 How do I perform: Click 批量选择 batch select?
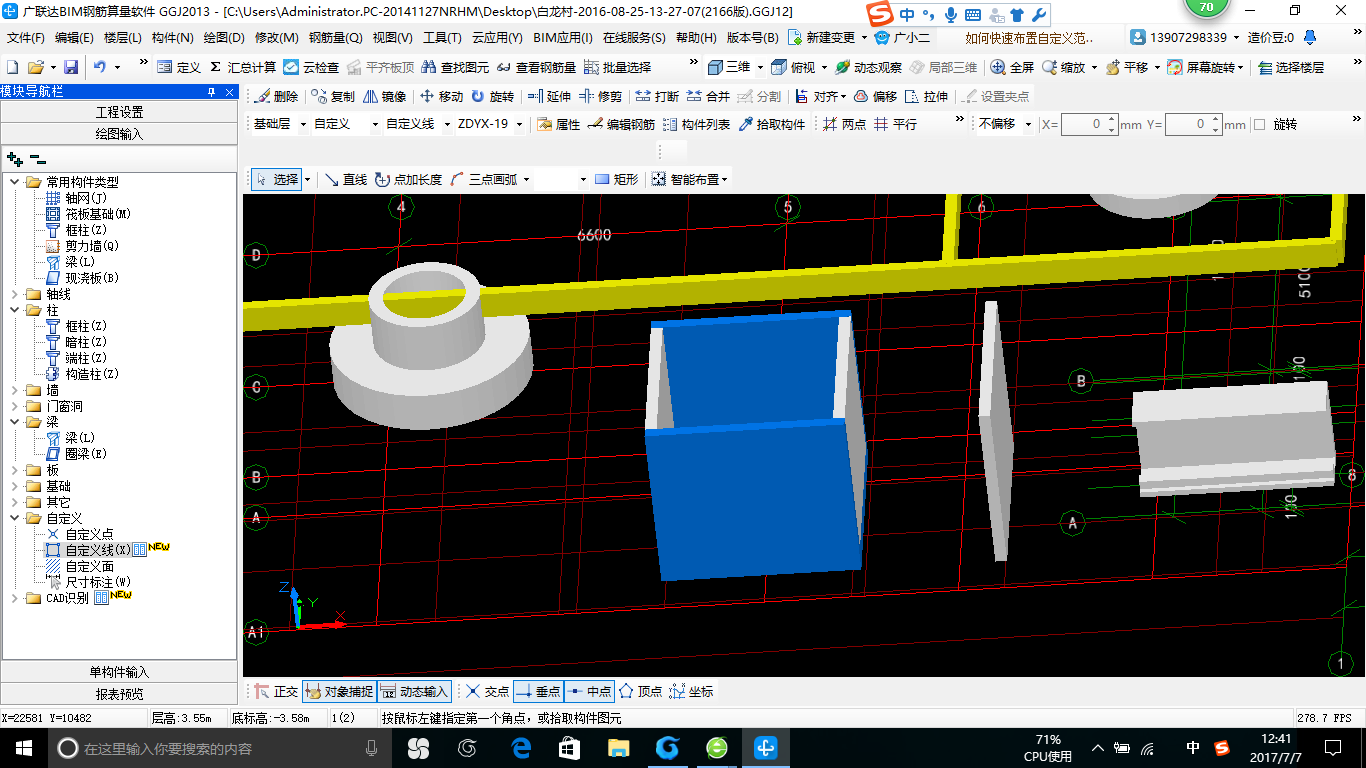point(617,67)
